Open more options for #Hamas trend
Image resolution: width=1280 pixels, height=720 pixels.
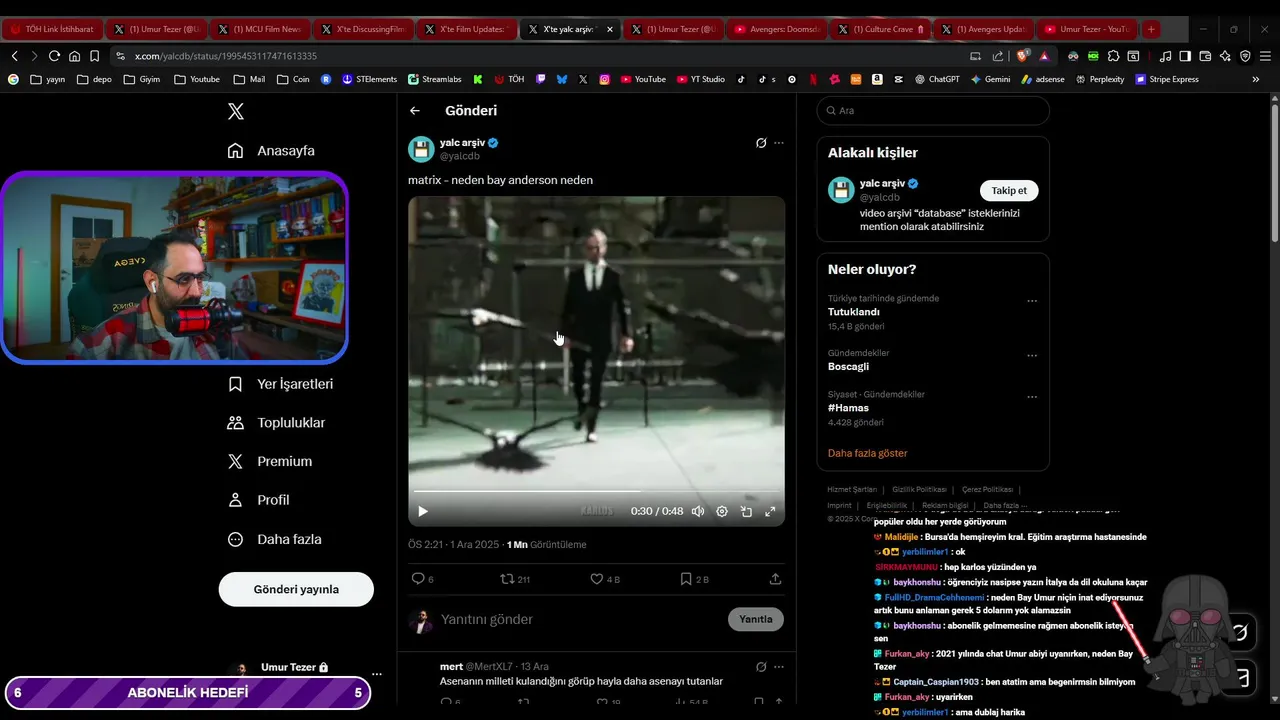[x=1032, y=397]
